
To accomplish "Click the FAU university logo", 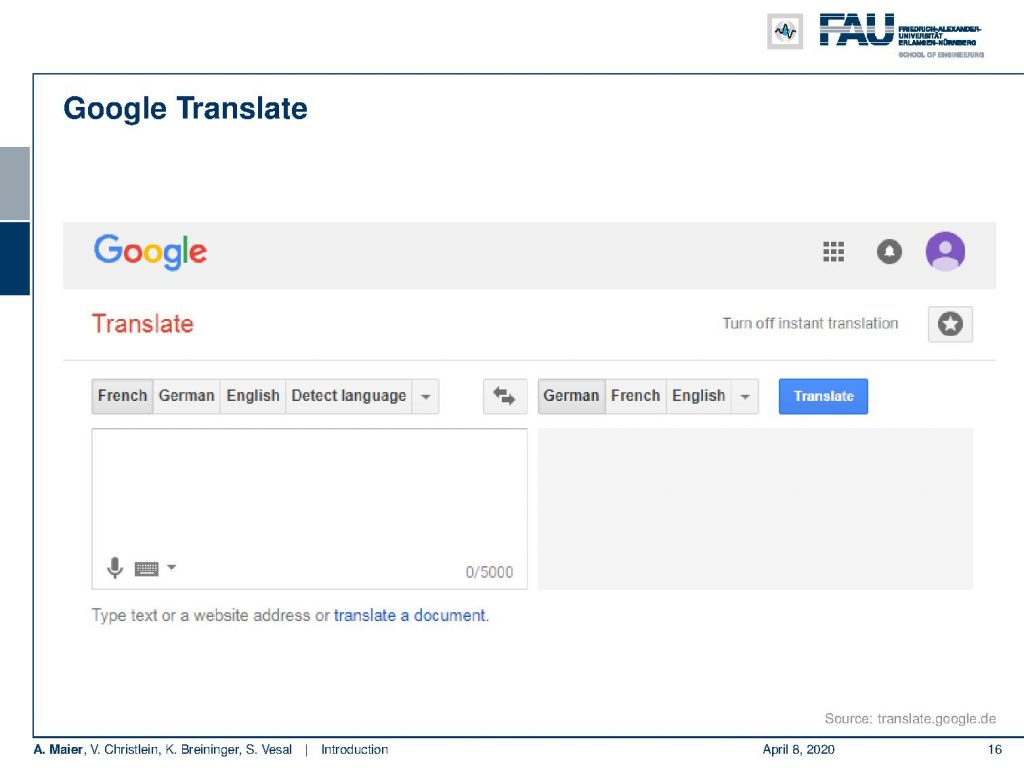I will [x=901, y=34].
